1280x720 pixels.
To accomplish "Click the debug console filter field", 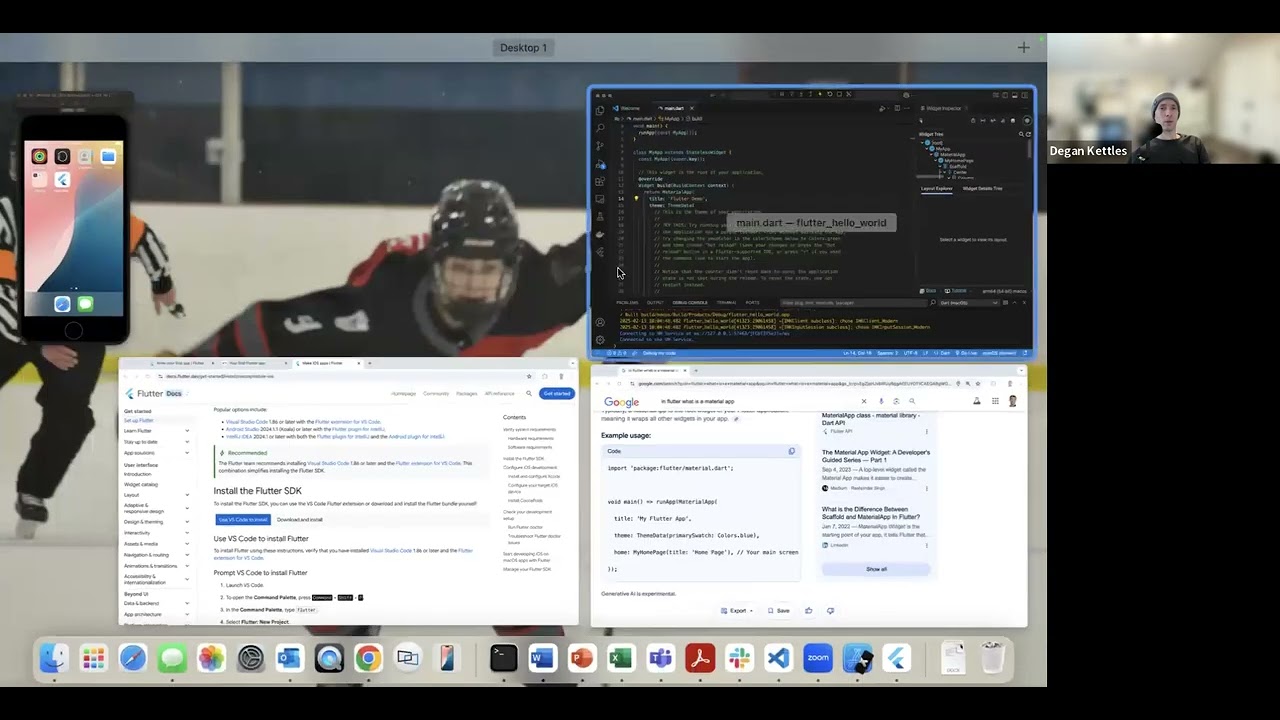I will 855,302.
